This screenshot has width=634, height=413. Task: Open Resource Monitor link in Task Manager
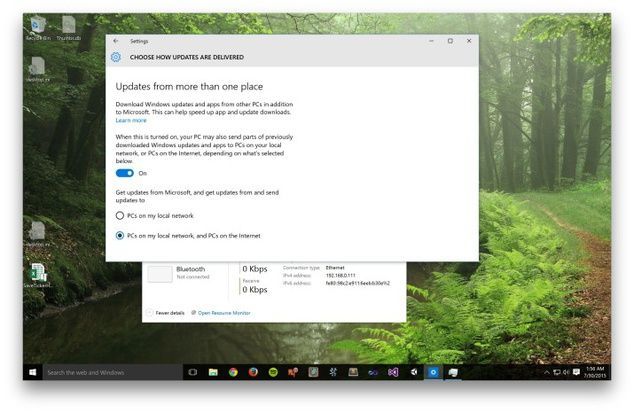(221, 313)
